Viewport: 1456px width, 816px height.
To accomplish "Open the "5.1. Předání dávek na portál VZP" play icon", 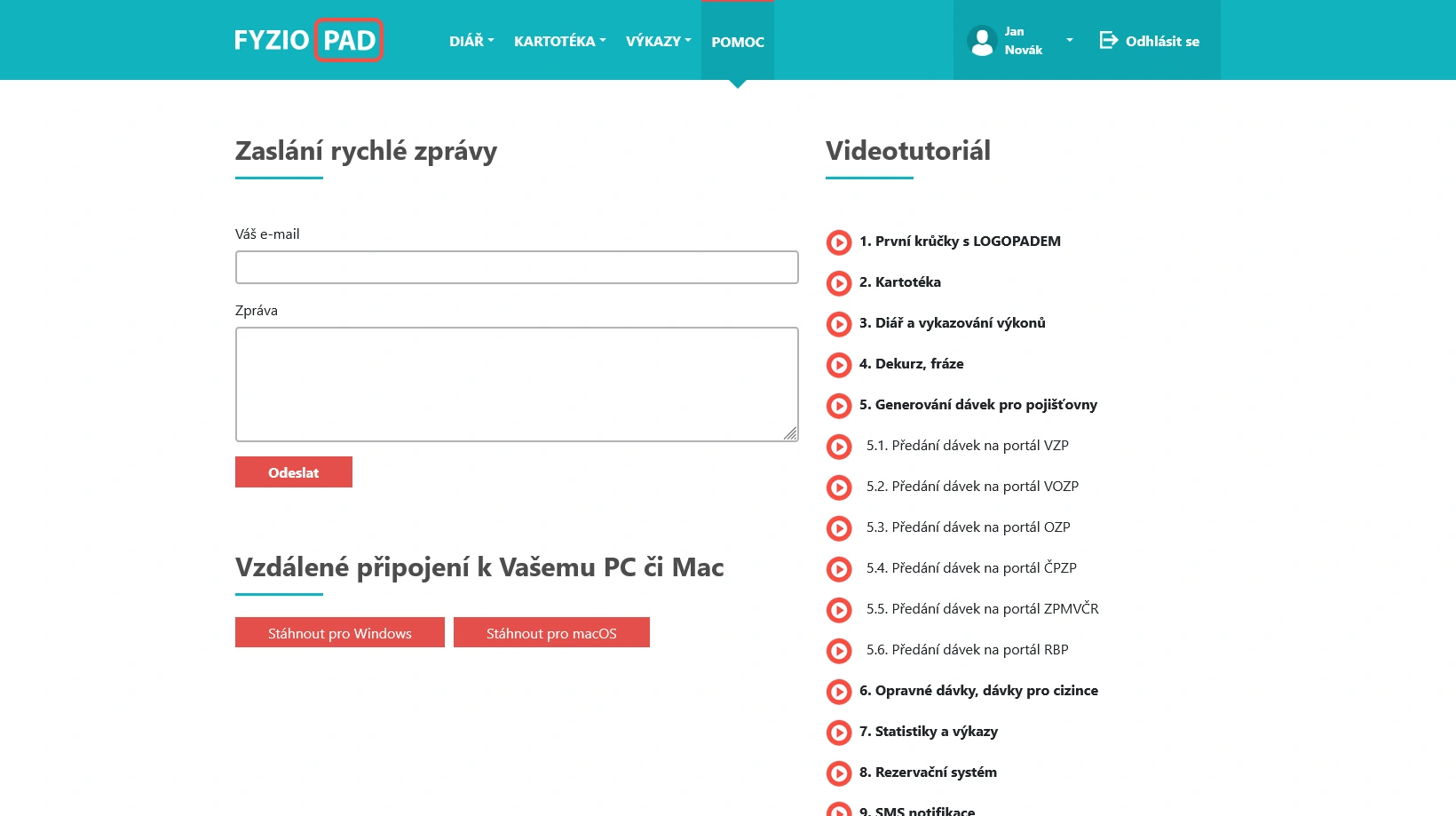I will pos(839,447).
